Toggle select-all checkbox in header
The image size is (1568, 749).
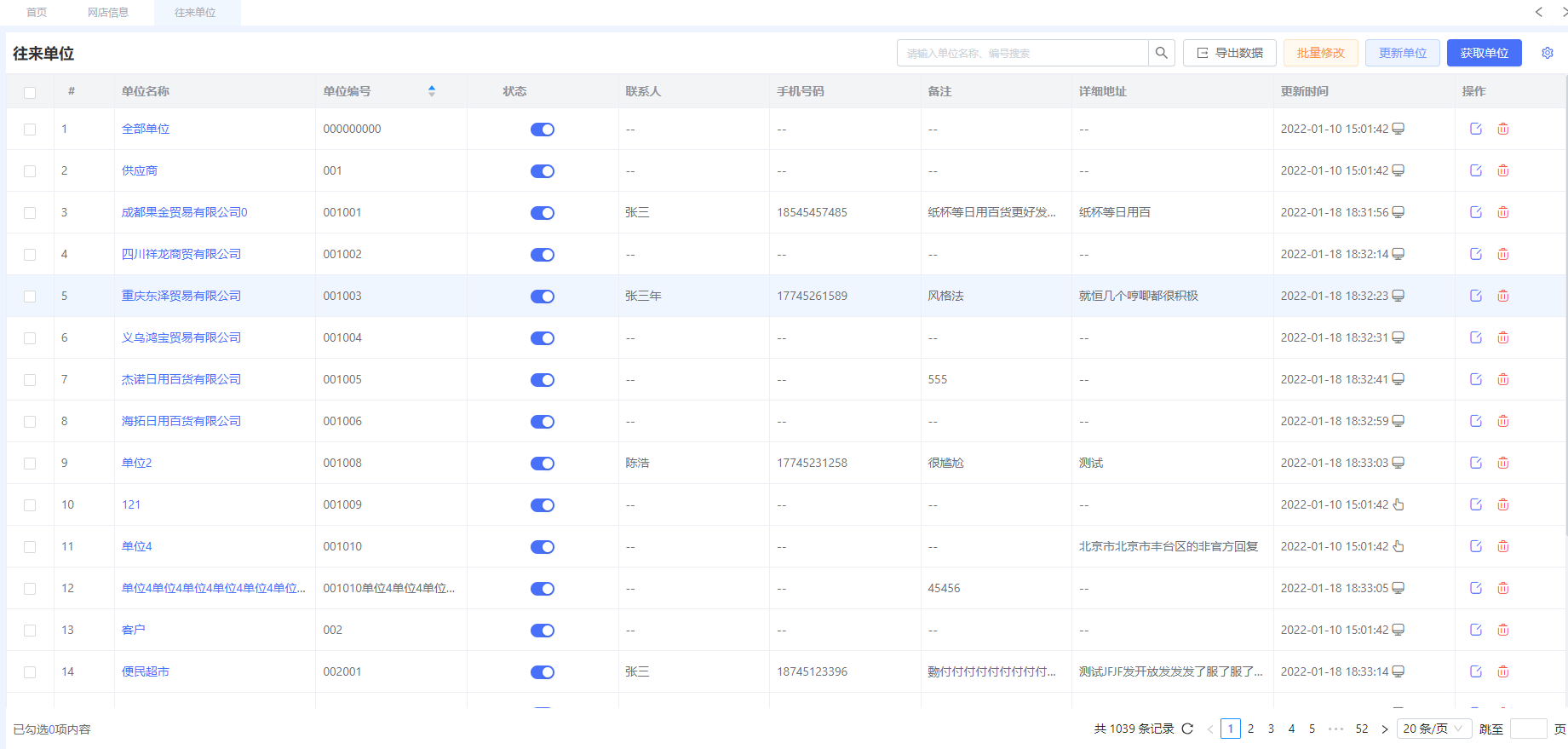click(x=30, y=92)
